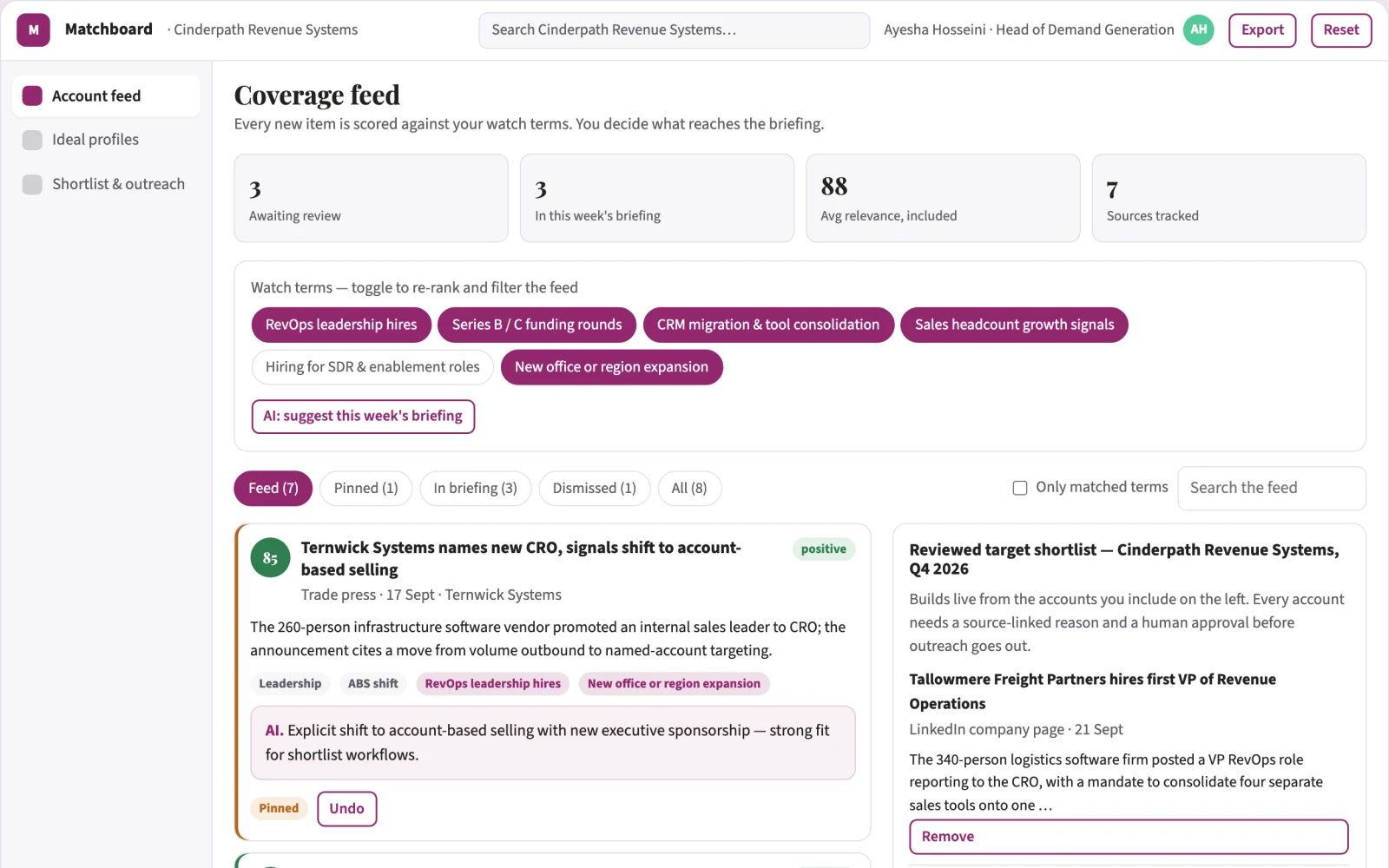Switch to the Pinned (1) tab

365,488
